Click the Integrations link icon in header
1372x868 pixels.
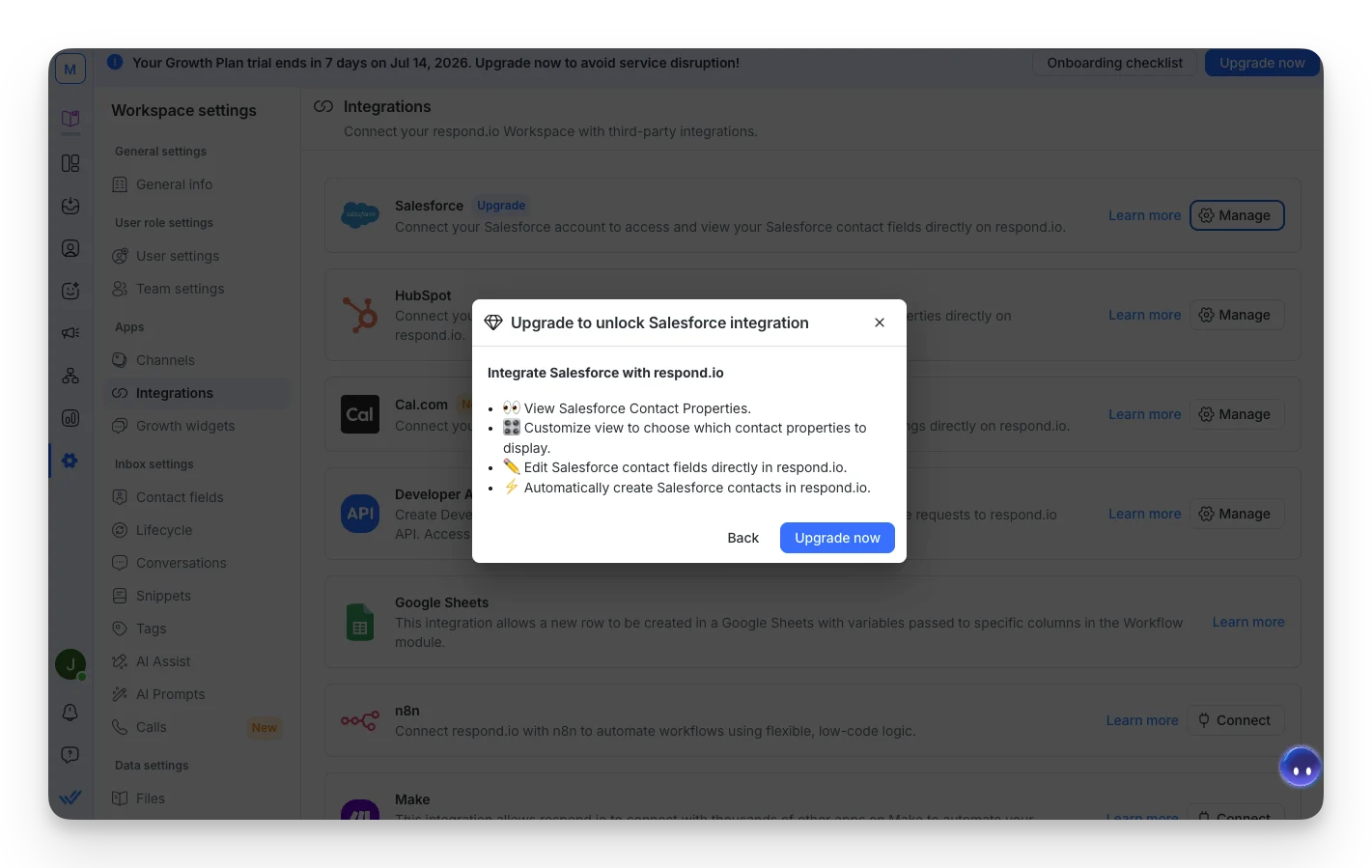[323, 106]
